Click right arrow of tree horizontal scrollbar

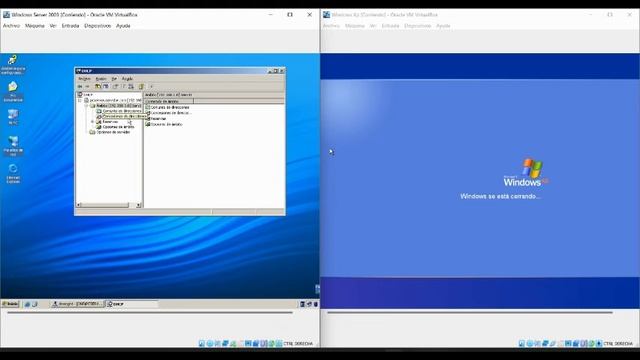point(139,205)
